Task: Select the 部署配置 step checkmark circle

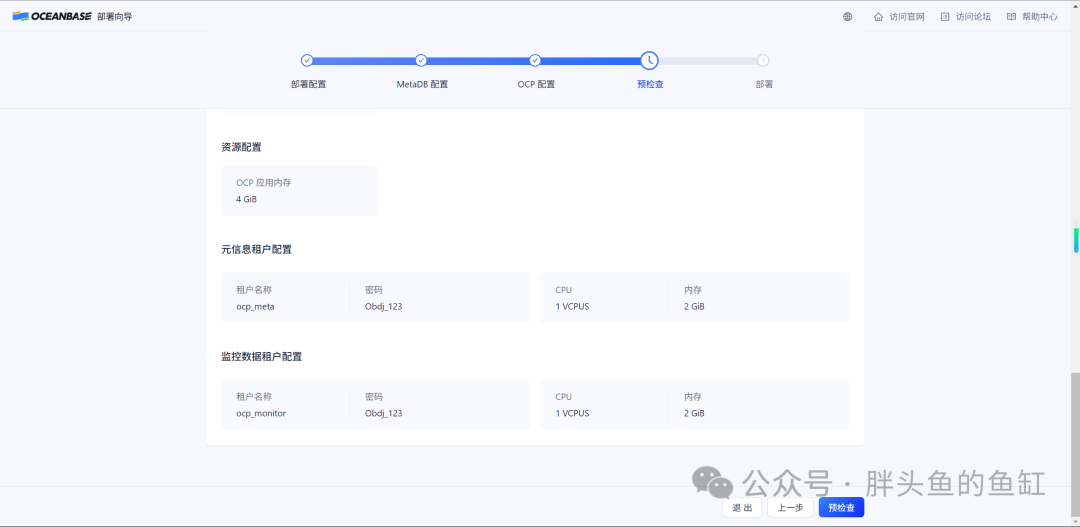Action: tap(307, 61)
